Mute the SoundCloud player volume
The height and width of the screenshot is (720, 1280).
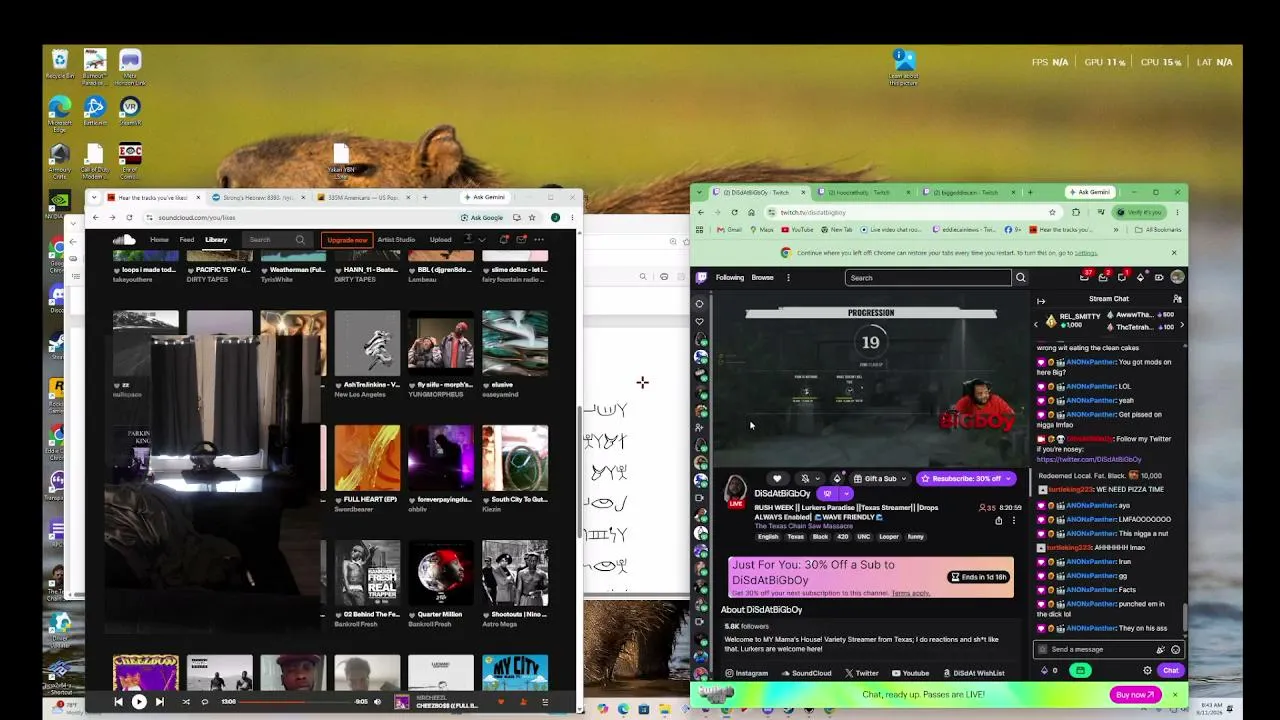pos(377,702)
